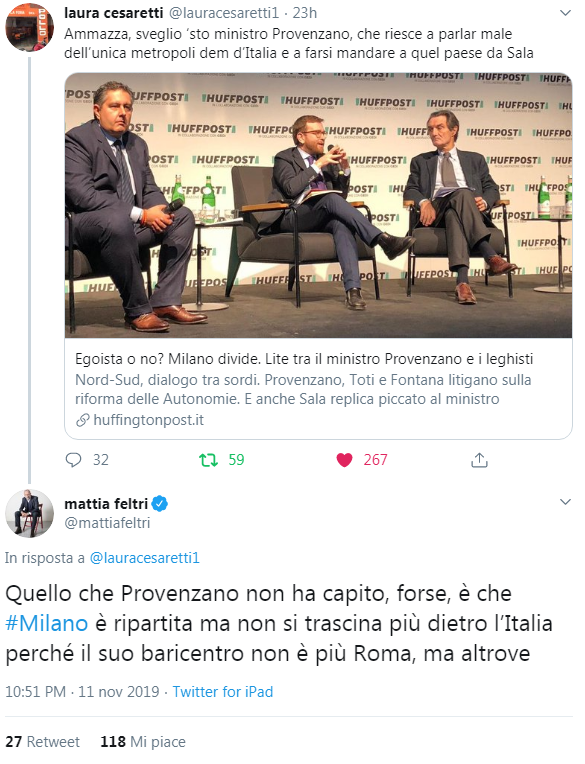Click the 23h tweet timestamp
Image resolution: width=585 pixels, height=764 pixels.
(x=305, y=13)
